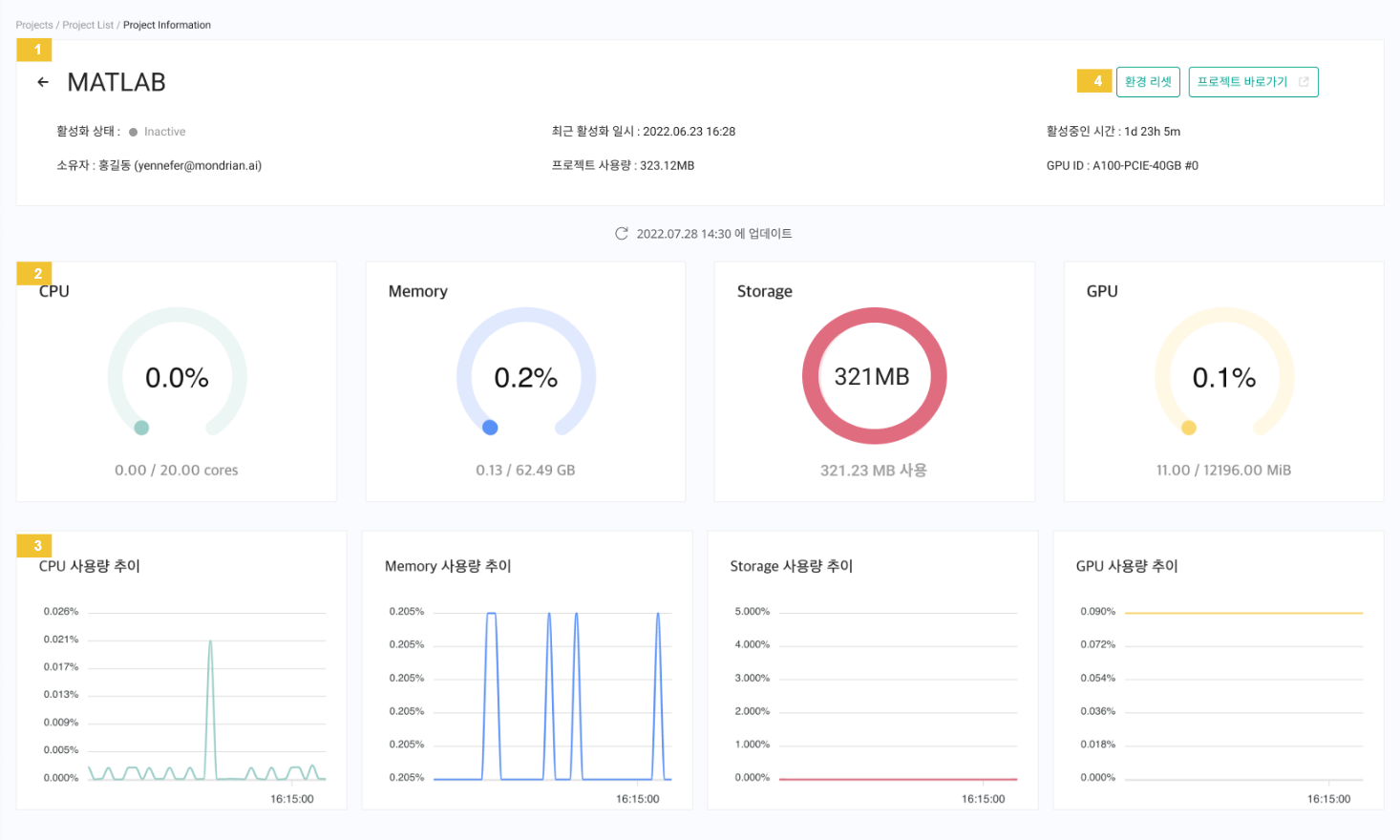Open the 프로젝트 바로가기 button

pyautogui.click(x=1242, y=82)
